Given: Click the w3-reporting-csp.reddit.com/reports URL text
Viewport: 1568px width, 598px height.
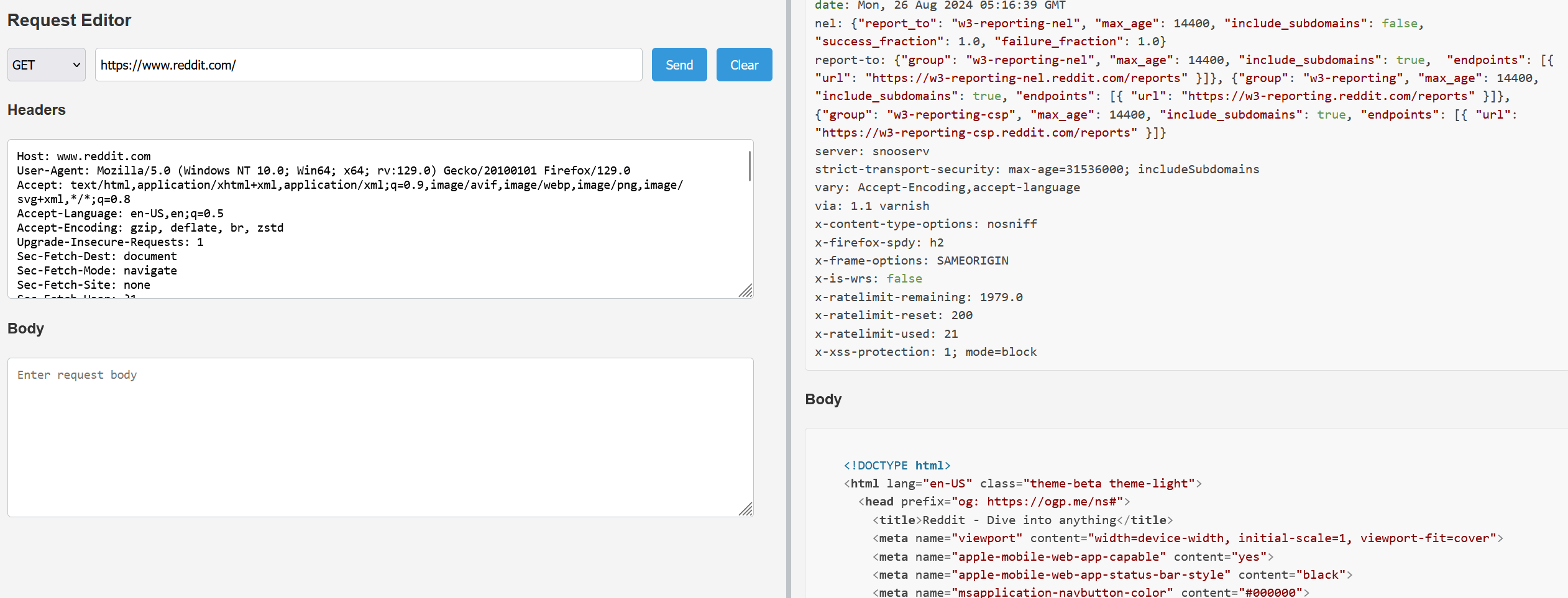Looking at the screenshot, I should (x=976, y=133).
